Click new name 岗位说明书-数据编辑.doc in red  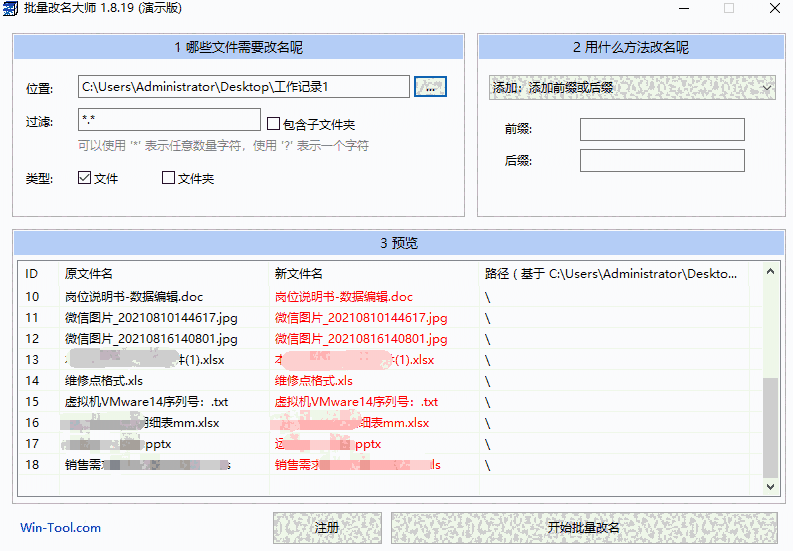click(x=344, y=296)
